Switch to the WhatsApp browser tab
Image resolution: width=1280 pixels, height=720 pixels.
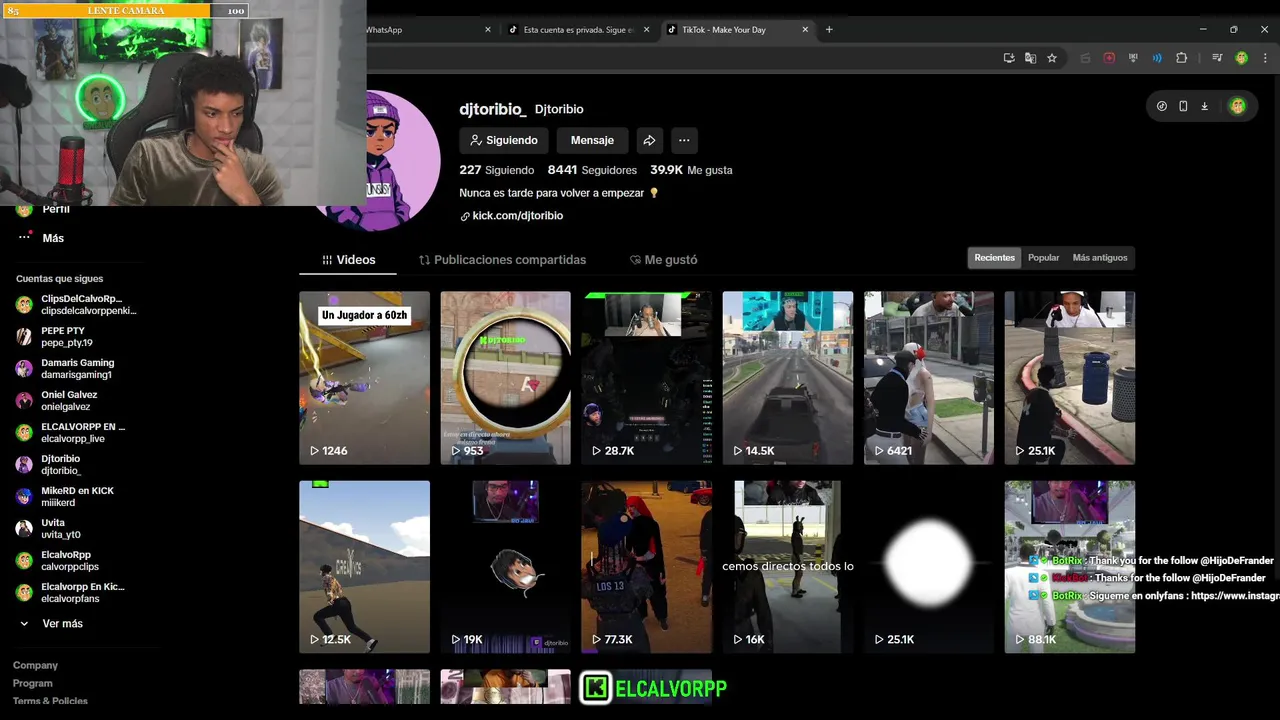pyautogui.click(x=425, y=30)
